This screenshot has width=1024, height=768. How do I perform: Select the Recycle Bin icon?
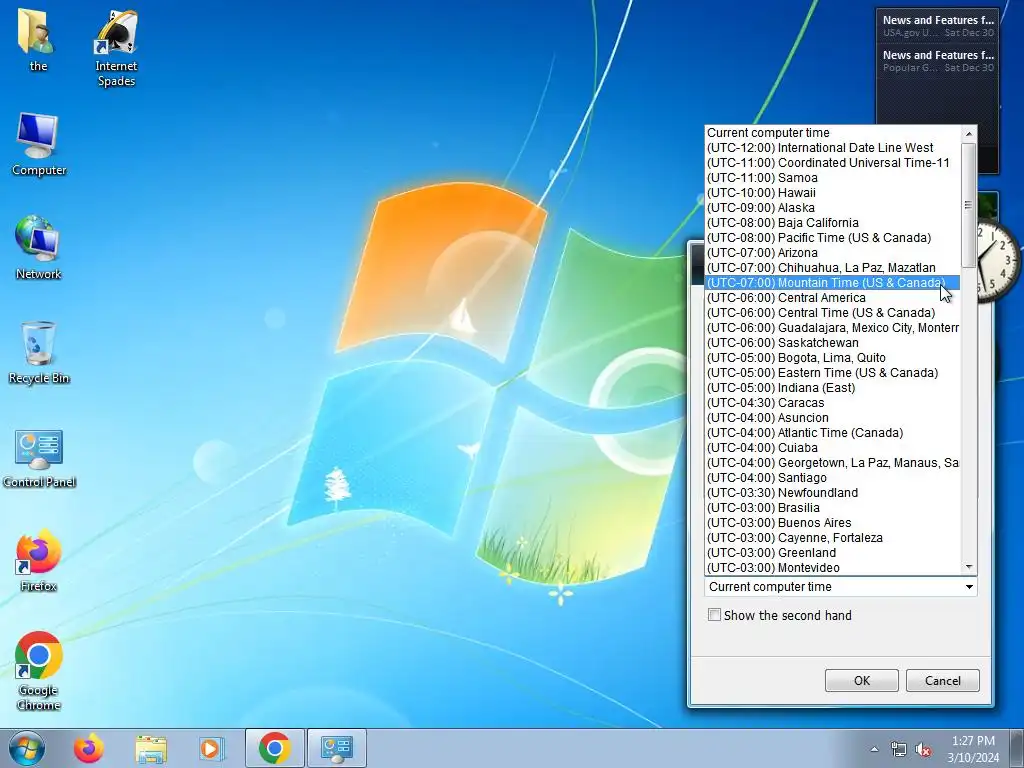click(x=39, y=353)
